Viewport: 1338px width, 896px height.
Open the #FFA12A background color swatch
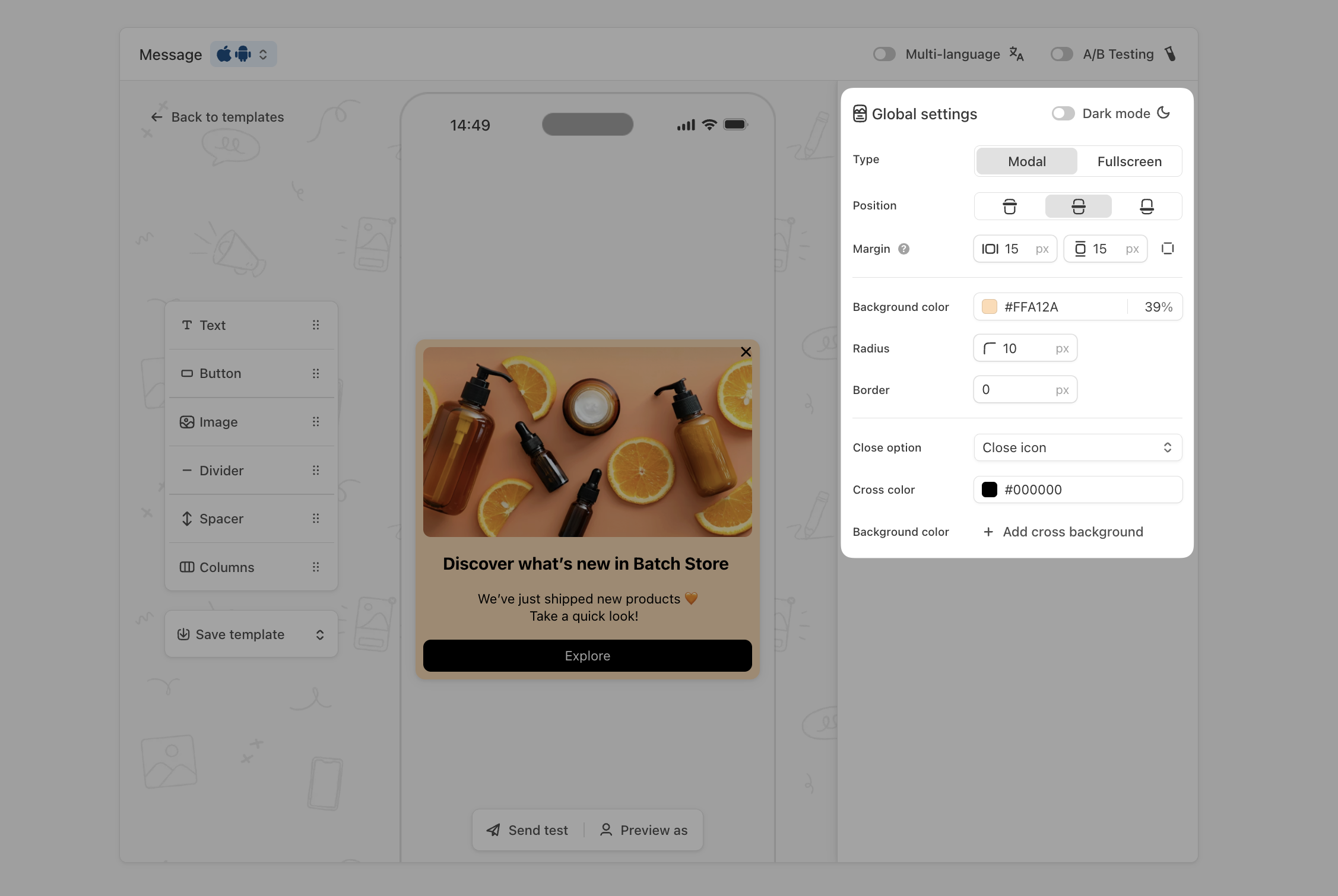(989, 307)
